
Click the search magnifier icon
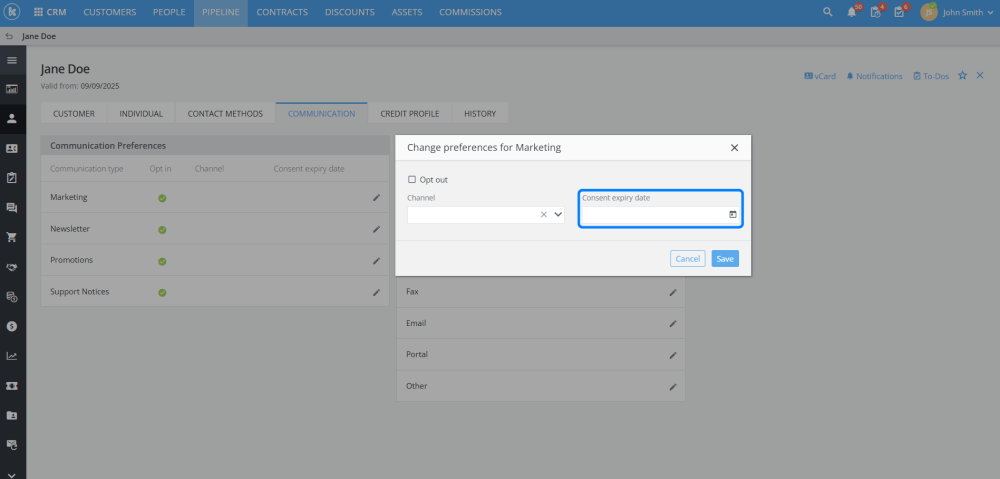(827, 12)
